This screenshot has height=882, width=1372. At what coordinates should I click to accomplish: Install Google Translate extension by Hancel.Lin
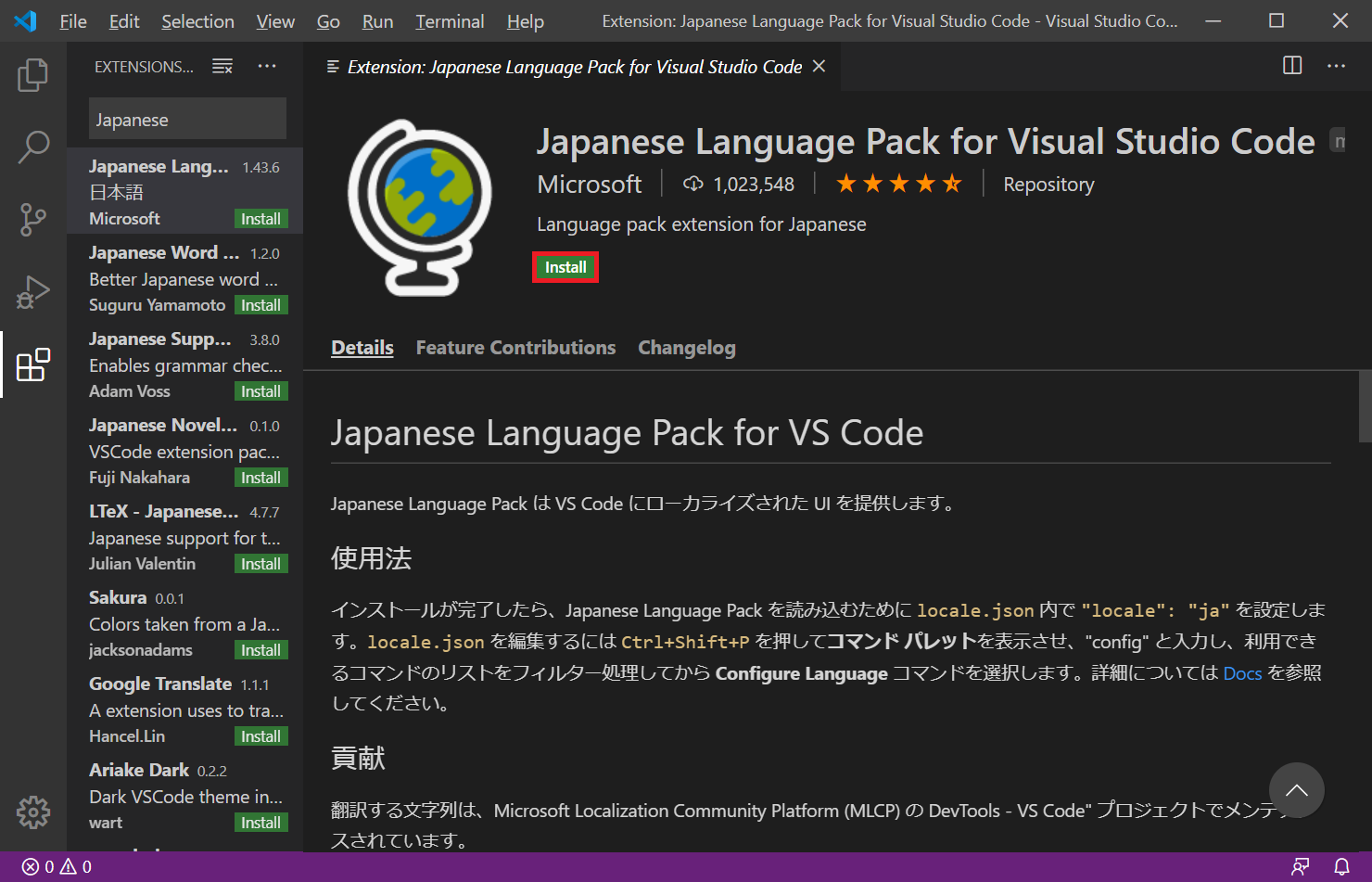[x=260, y=736]
